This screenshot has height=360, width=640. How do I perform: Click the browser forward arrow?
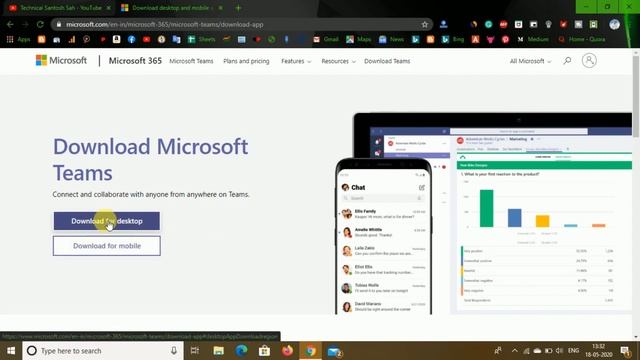(25, 24)
